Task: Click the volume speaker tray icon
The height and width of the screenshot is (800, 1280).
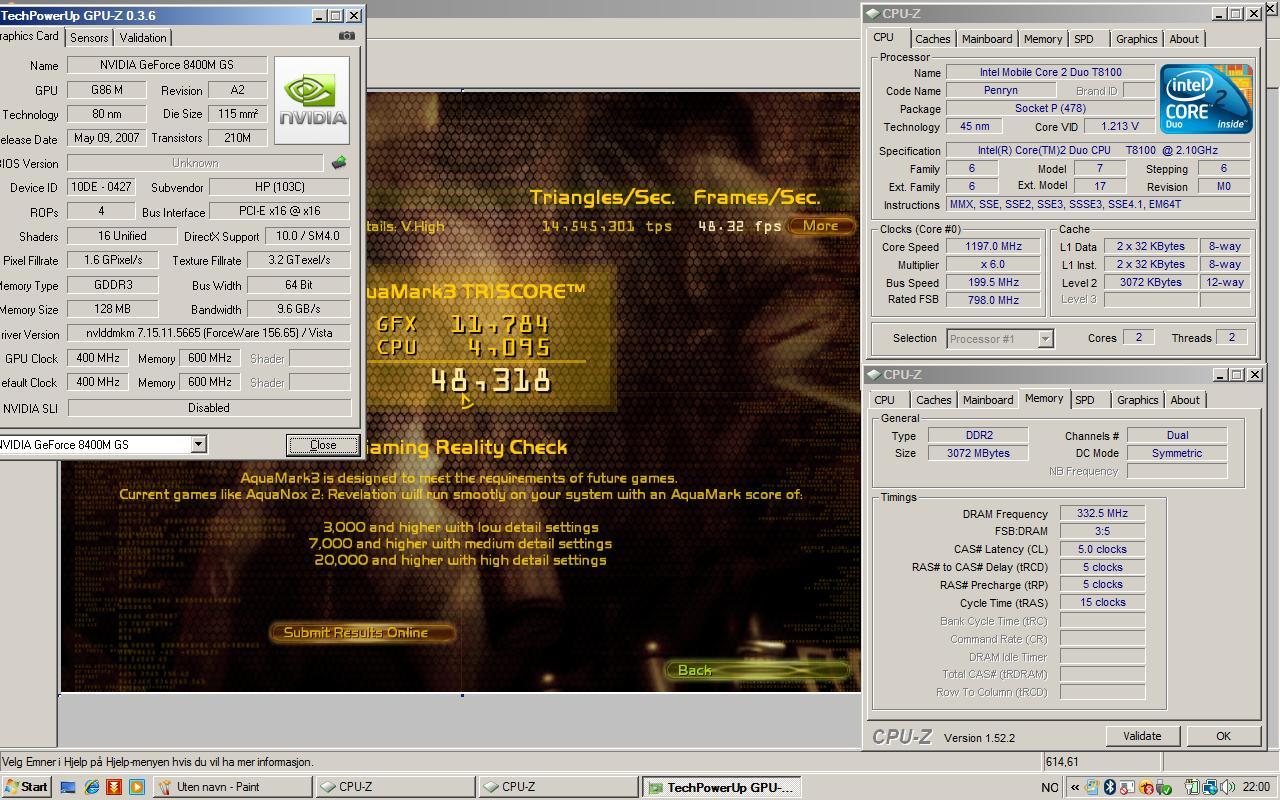Action: click(1227, 787)
